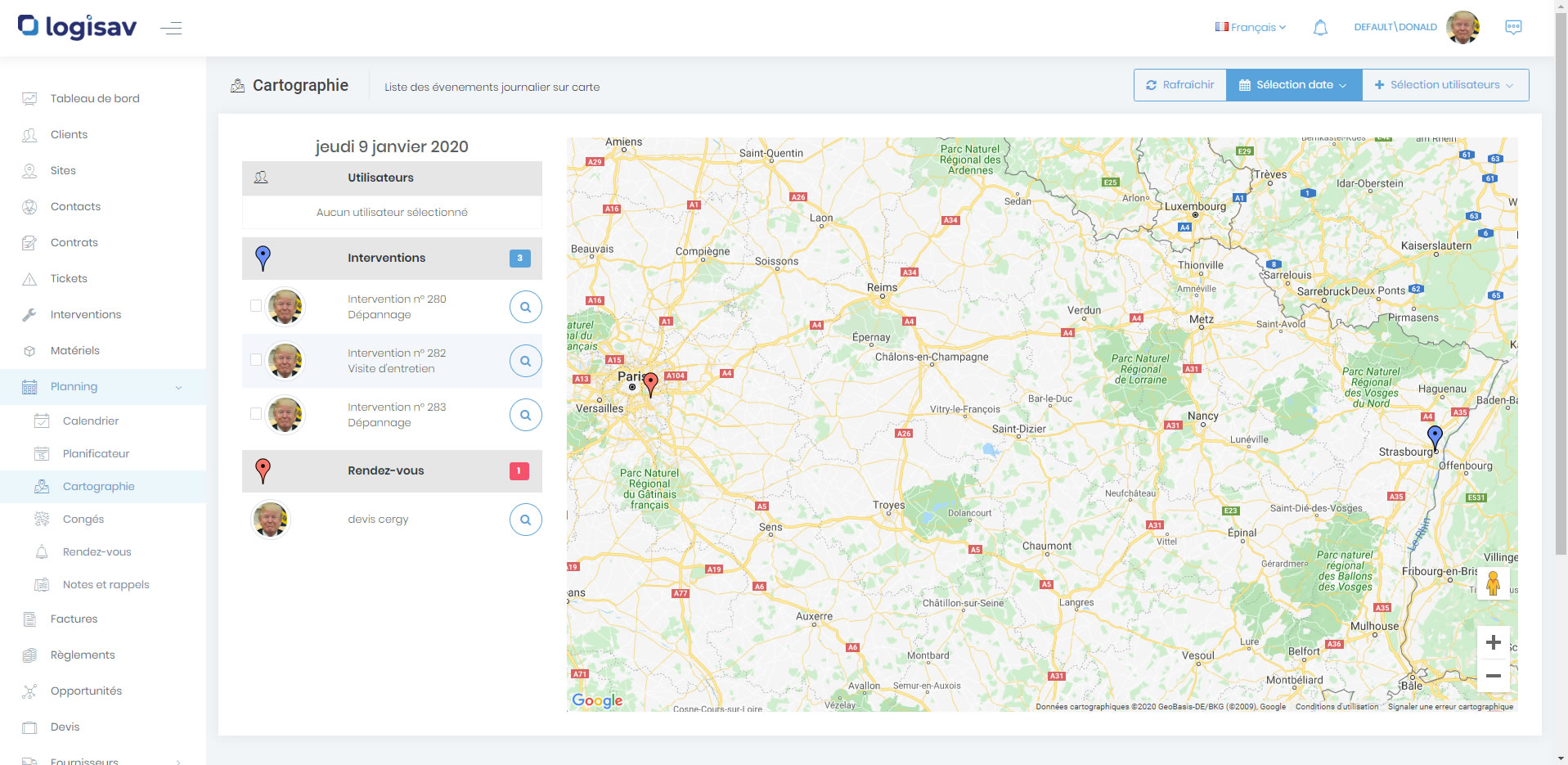Click avatar of devis cergy appointment
This screenshot has width=1568, height=765.
(x=270, y=520)
